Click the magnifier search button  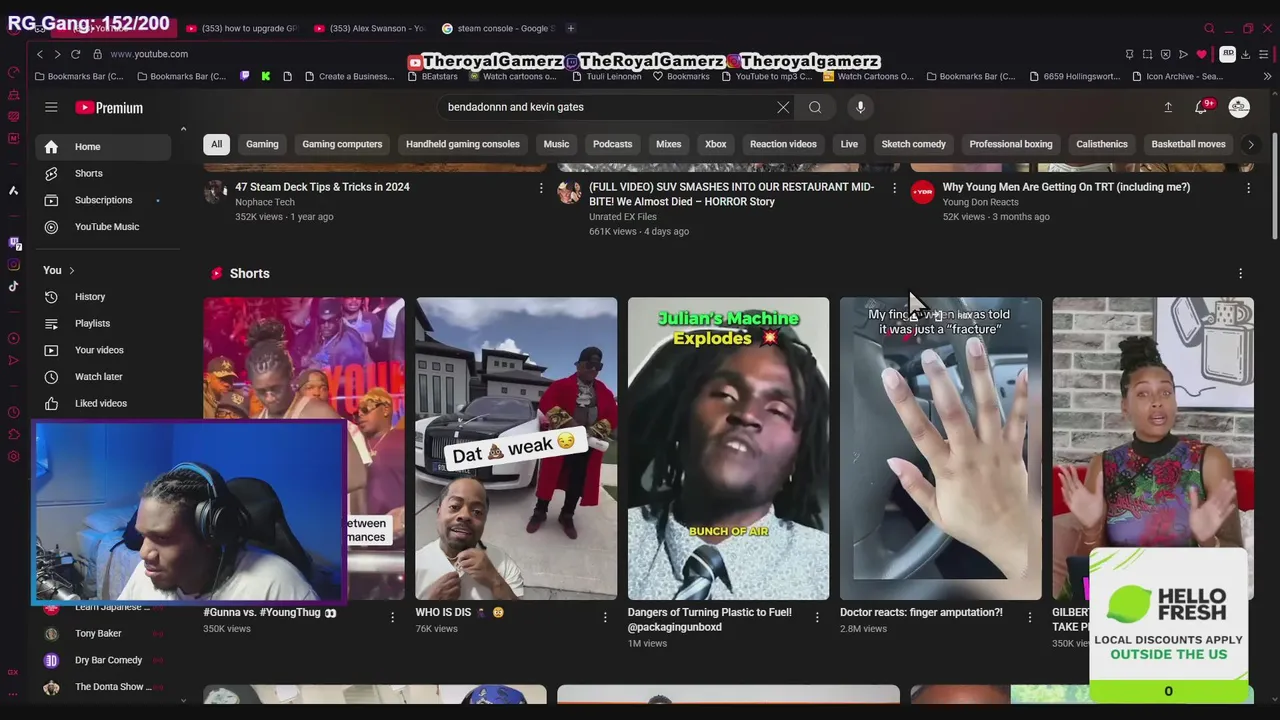(x=815, y=107)
